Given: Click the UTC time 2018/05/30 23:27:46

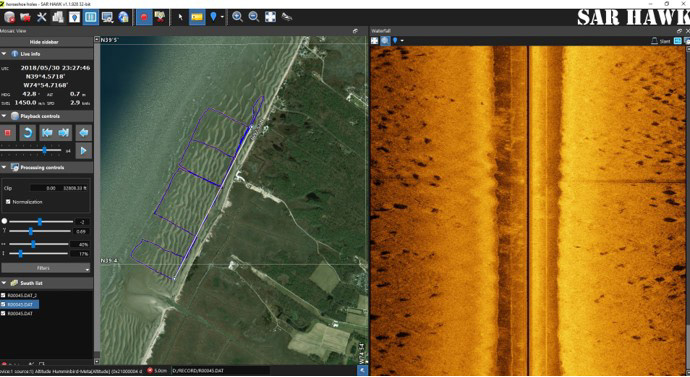Looking at the screenshot, I should 55,68.
